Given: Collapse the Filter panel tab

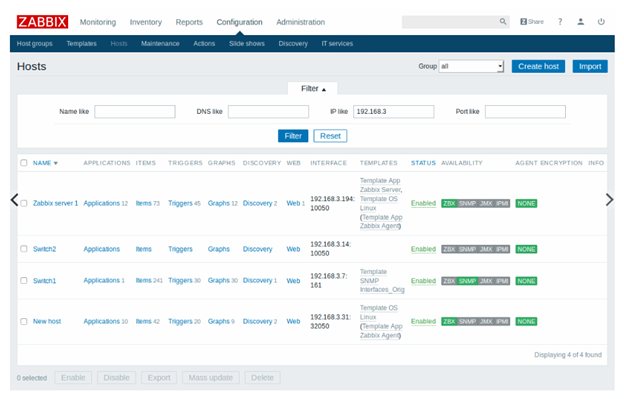Looking at the screenshot, I should (x=313, y=89).
